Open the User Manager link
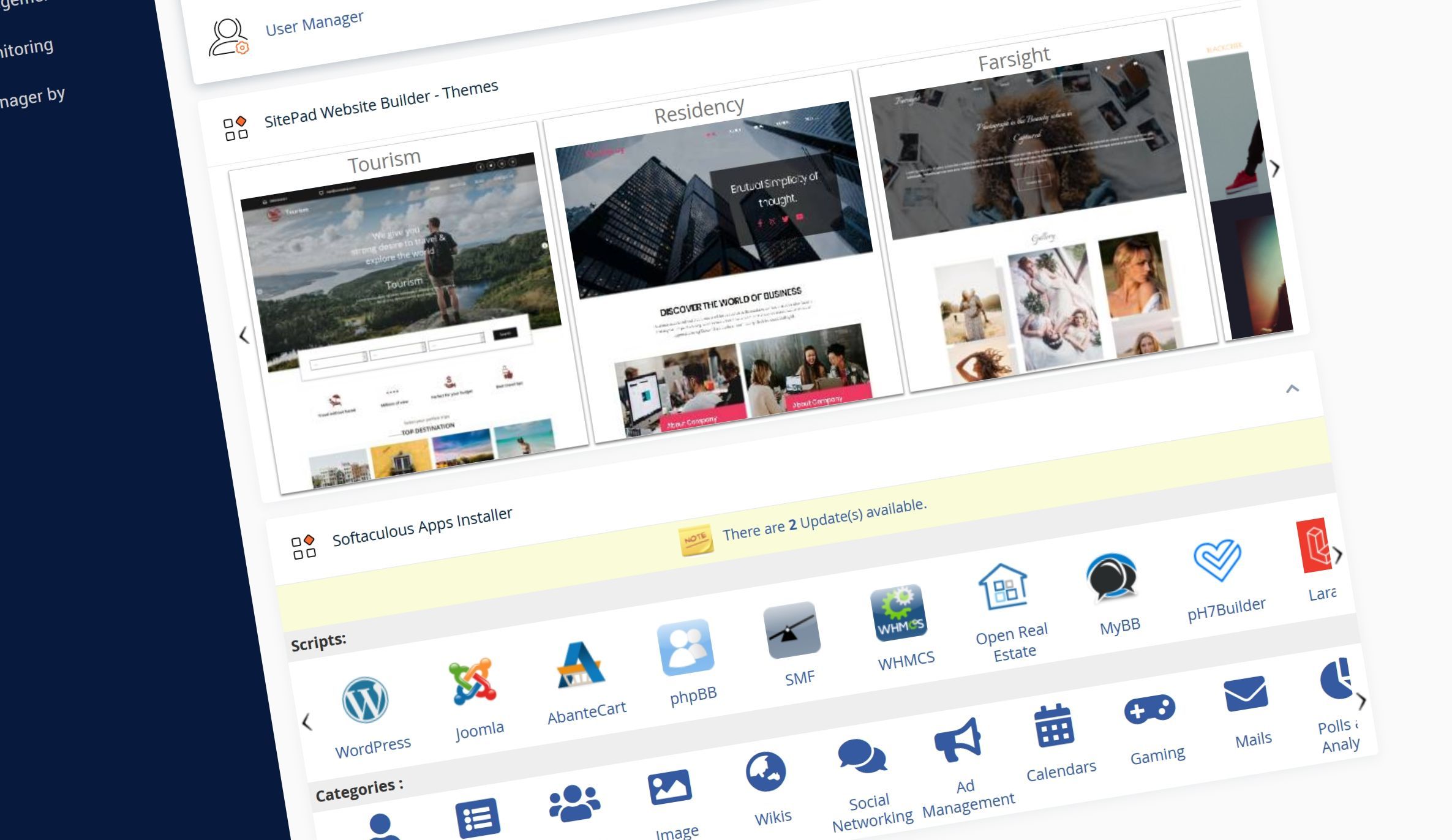Viewport: 1452px width, 840px height. click(314, 24)
